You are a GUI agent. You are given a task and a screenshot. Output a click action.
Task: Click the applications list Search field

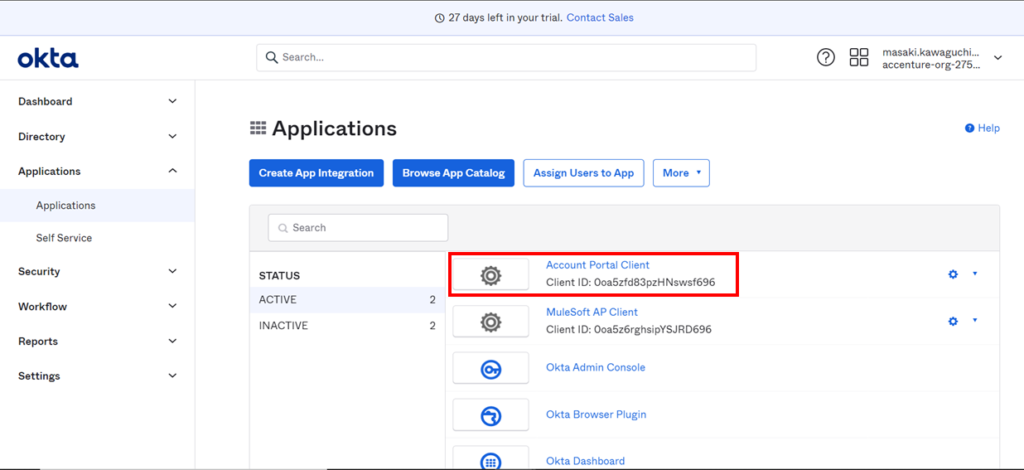coord(358,228)
